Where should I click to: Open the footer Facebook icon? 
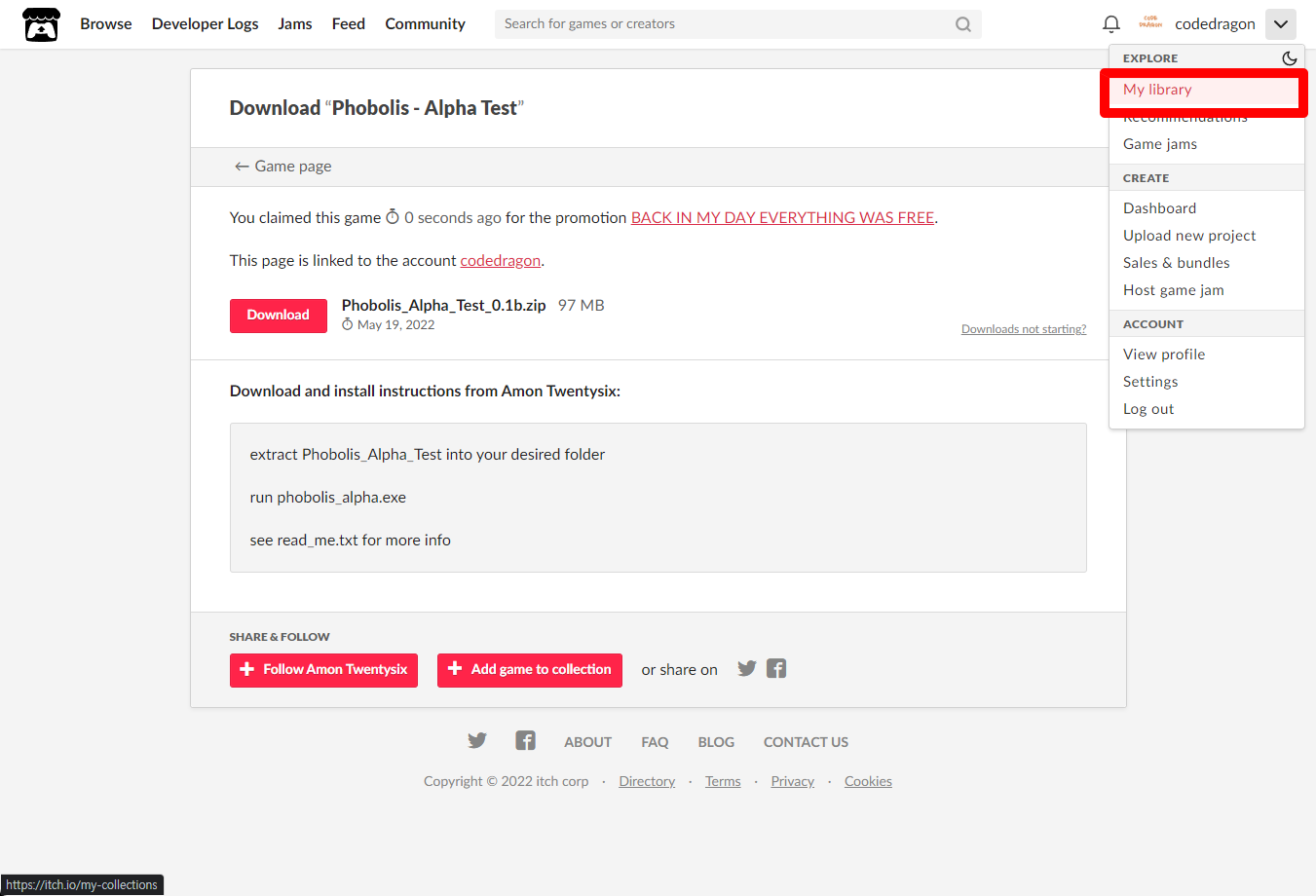pos(526,740)
